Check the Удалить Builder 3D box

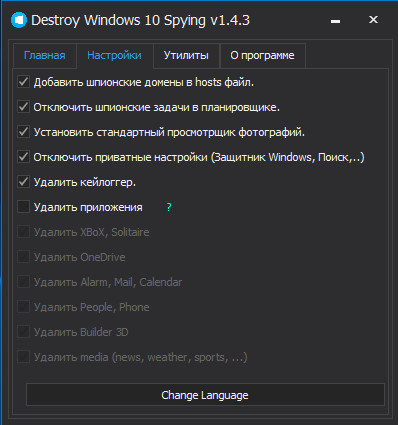pyautogui.click(x=23, y=332)
